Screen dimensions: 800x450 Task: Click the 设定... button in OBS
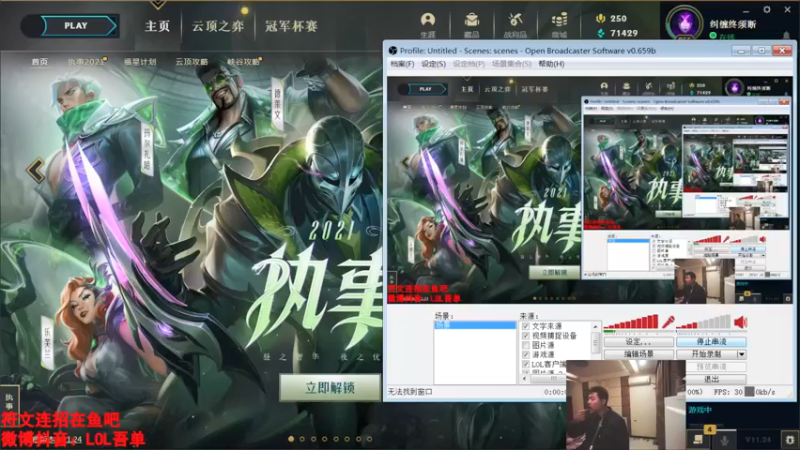pos(638,341)
